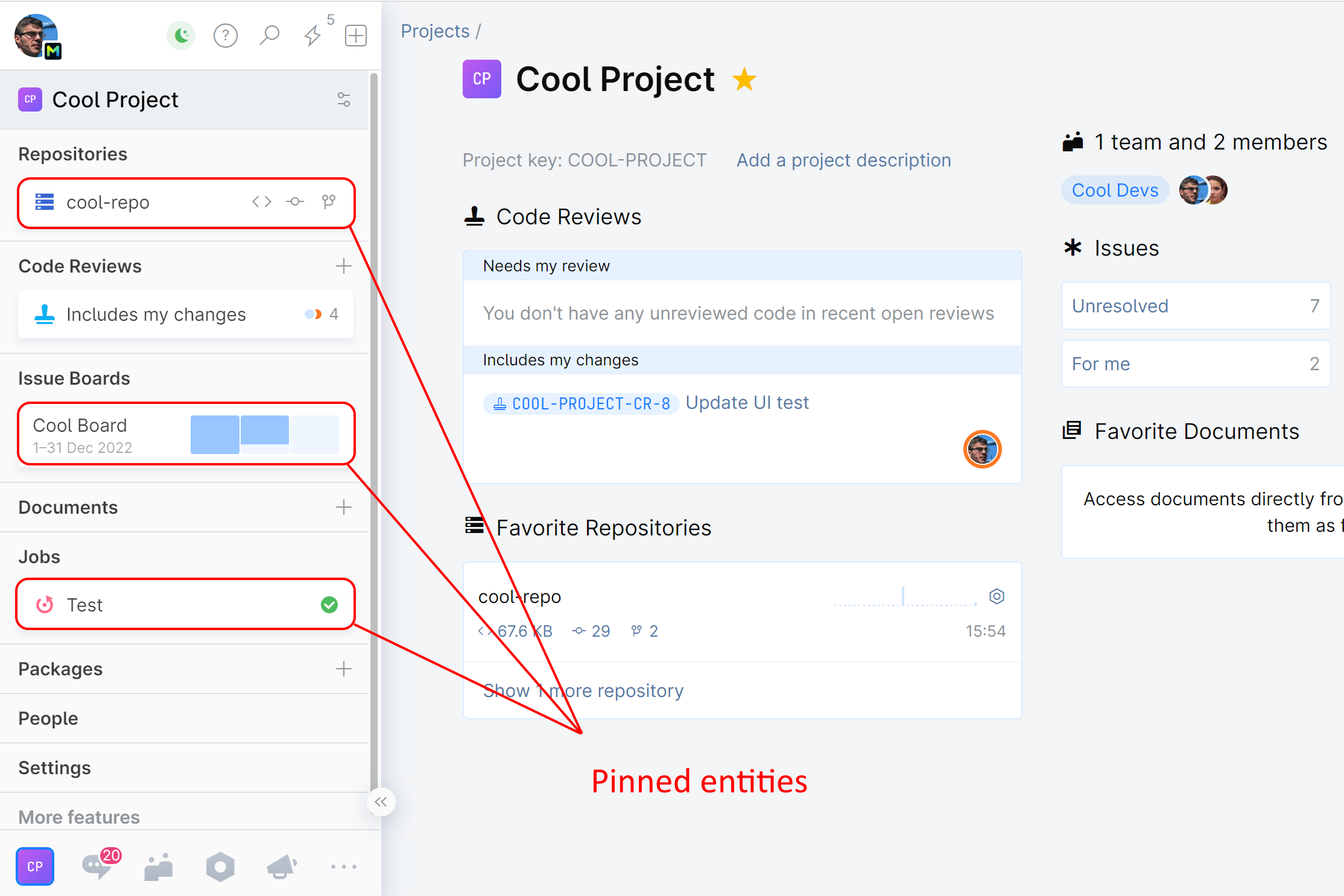The image size is (1344, 896).
Task: Open cool-repo commits icon in sidebar
Action: coord(295,202)
